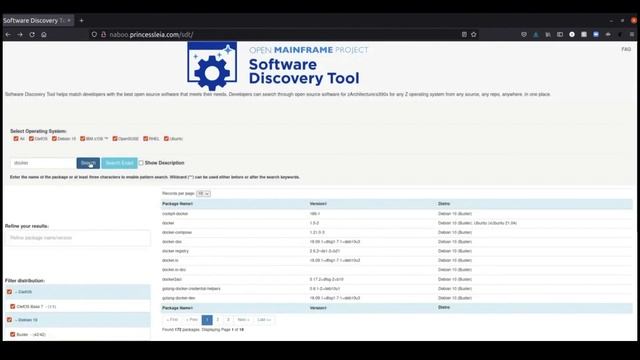
Task: Click the Search Exact button
Action: 119,163
